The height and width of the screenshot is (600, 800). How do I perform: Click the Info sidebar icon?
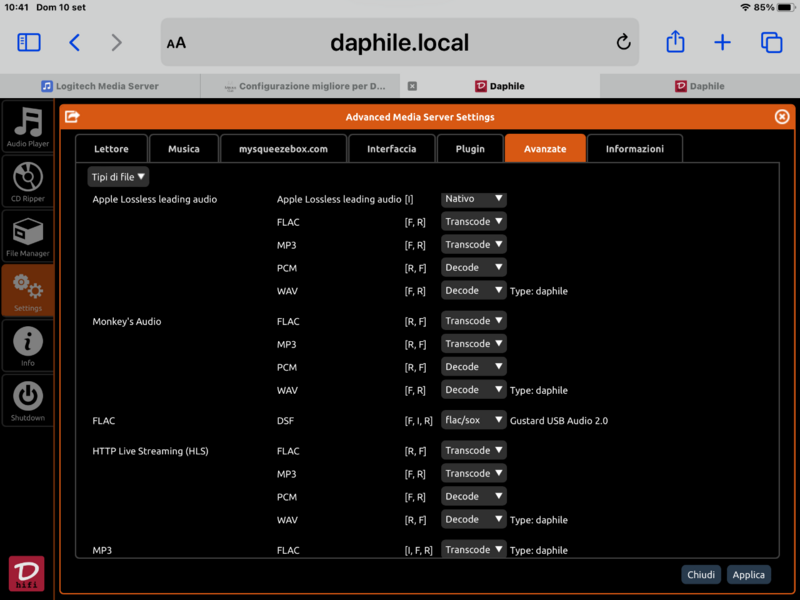28,345
